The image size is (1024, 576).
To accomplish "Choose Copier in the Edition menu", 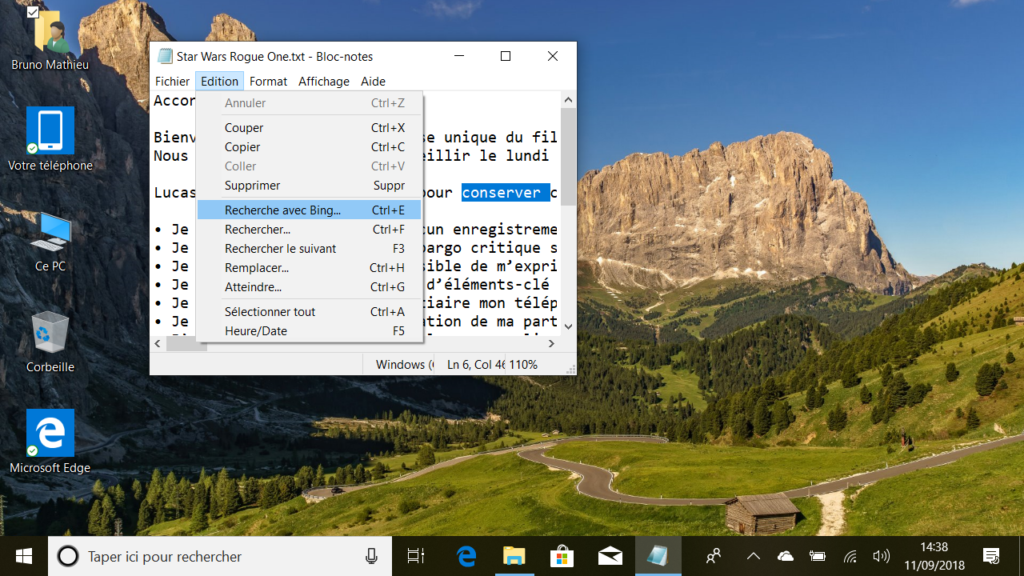I will [x=310, y=147].
